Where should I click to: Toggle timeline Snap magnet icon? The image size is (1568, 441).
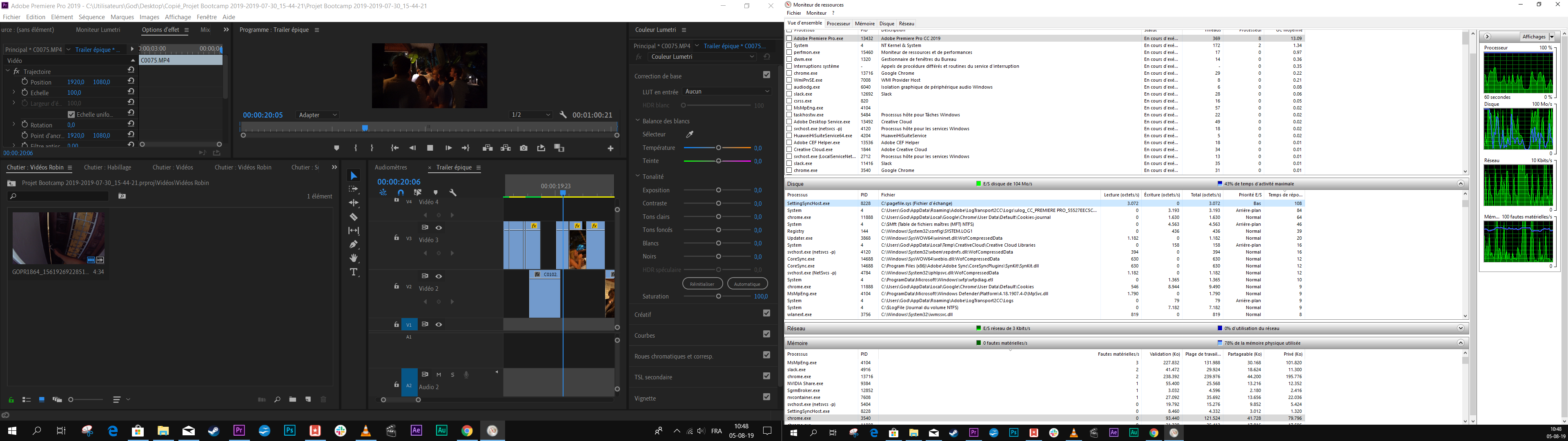pyautogui.click(x=401, y=192)
